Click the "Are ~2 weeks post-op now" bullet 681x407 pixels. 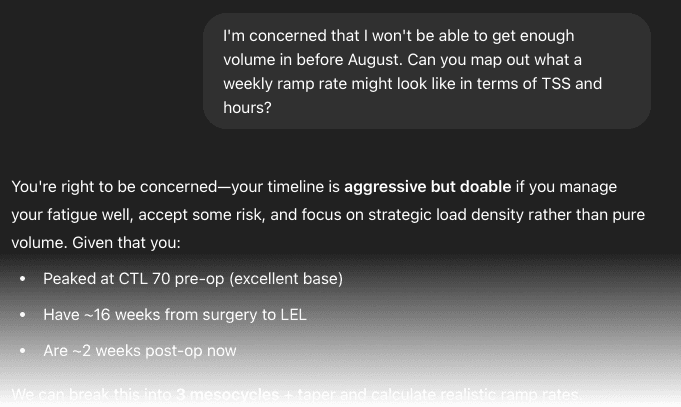click(x=140, y=351)
